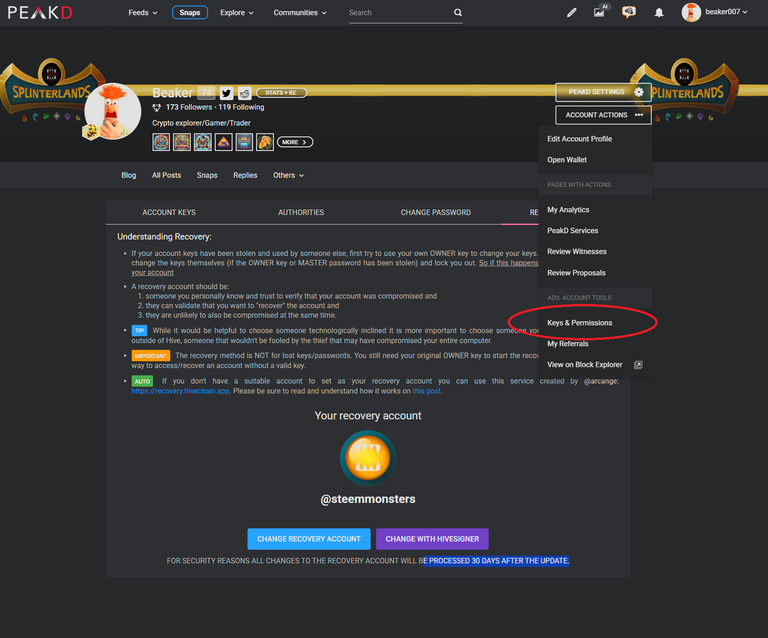Screen dimensions: 768x638
Task: Click the search magnifier icon
Action: 457,13
